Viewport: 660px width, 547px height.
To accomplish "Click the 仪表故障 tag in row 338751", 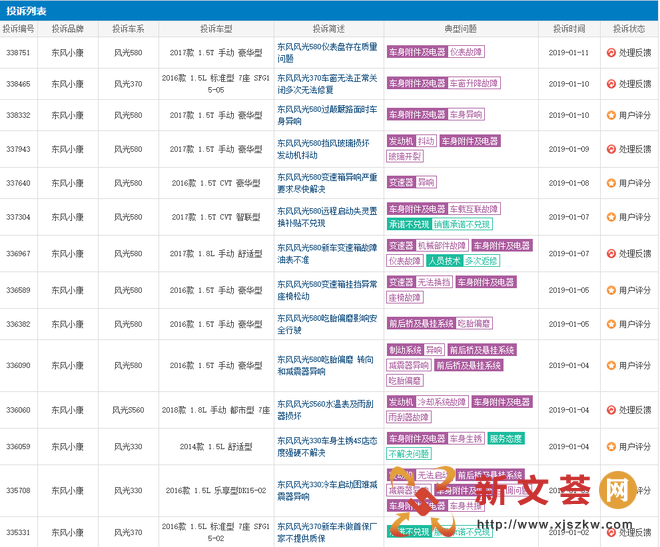I will click(x=466, y=52).
